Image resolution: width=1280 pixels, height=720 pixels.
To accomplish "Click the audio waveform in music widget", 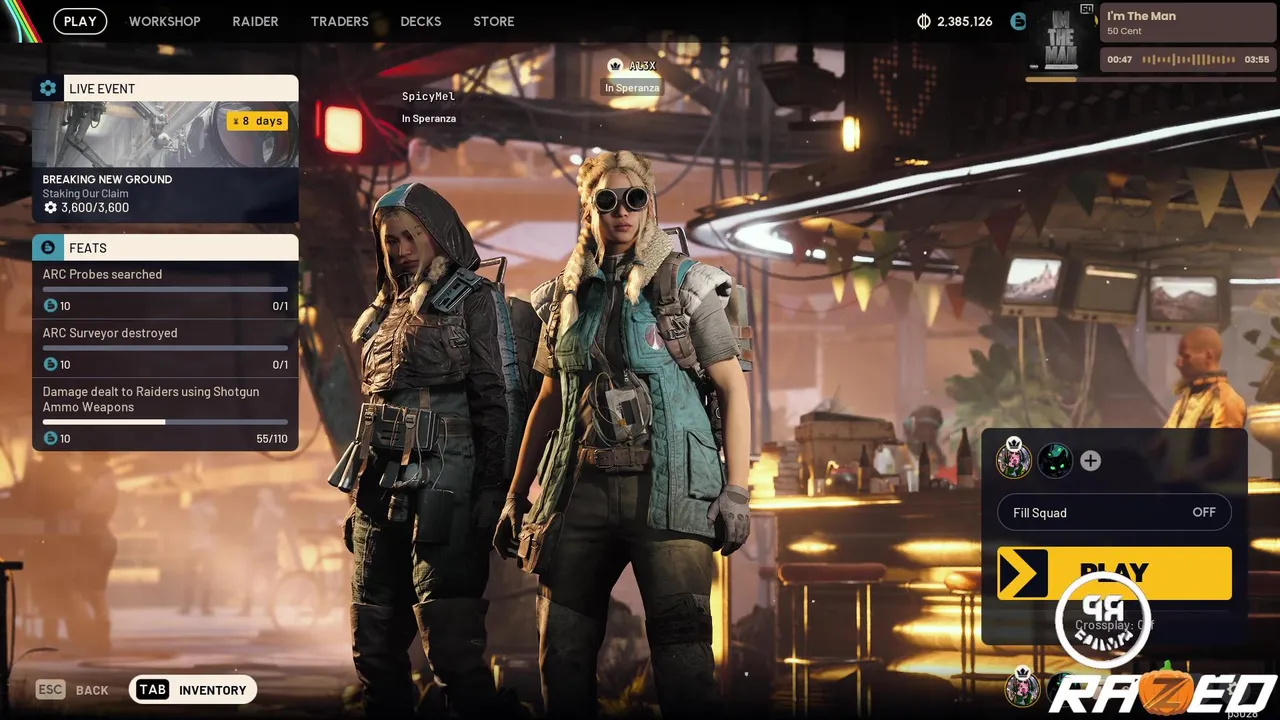I will [1189, 59].
